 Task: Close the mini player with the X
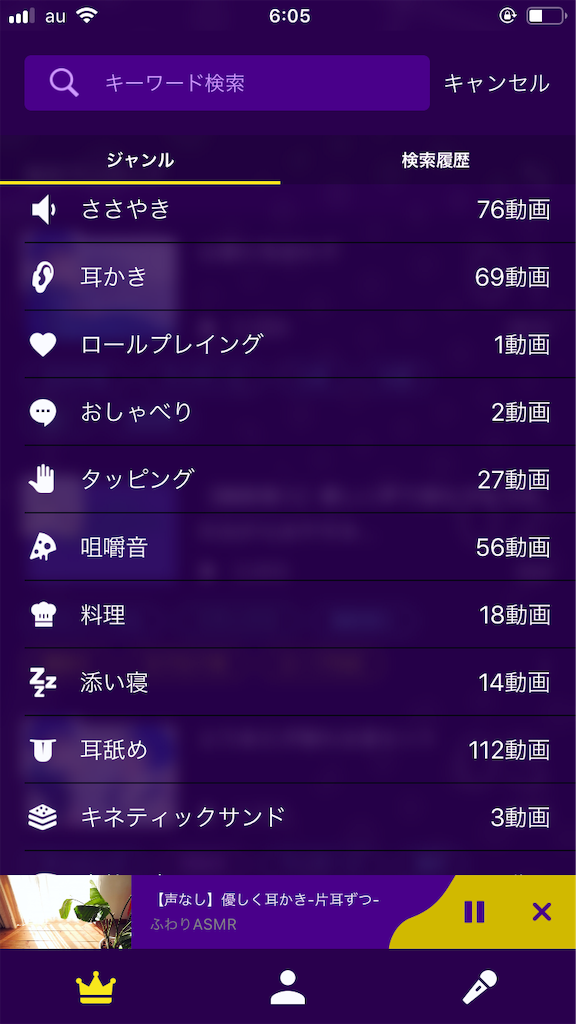[x=541, y=912]
